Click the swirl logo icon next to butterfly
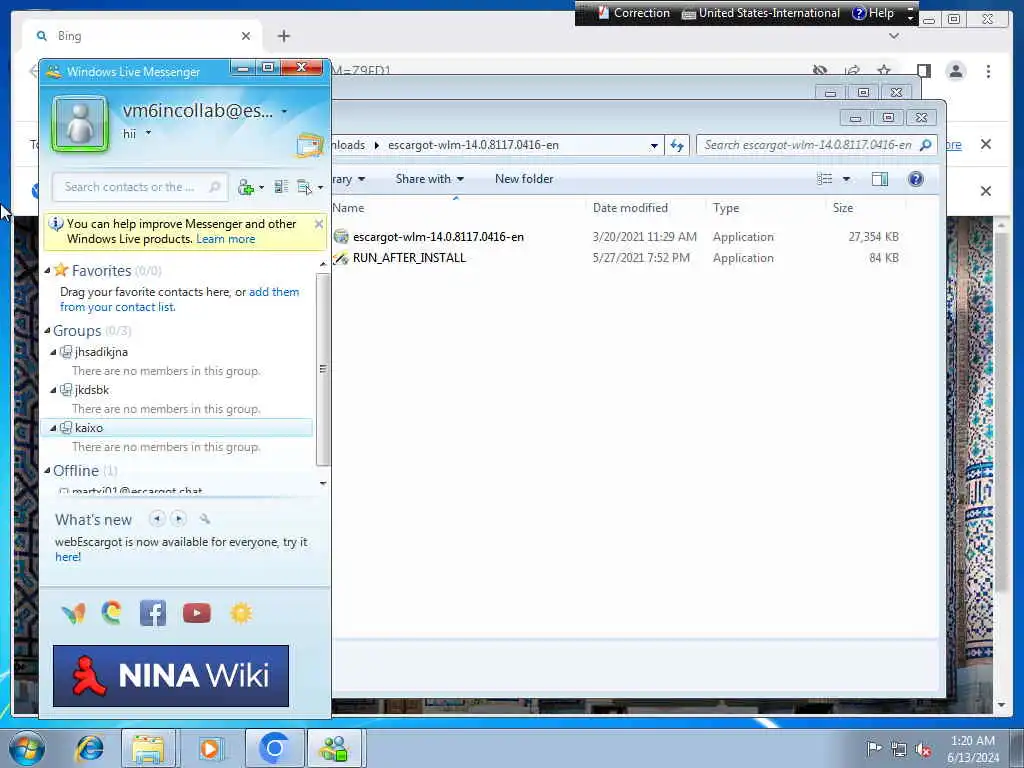Viewport: 1024px width, 768px height. tap(112, 613)
